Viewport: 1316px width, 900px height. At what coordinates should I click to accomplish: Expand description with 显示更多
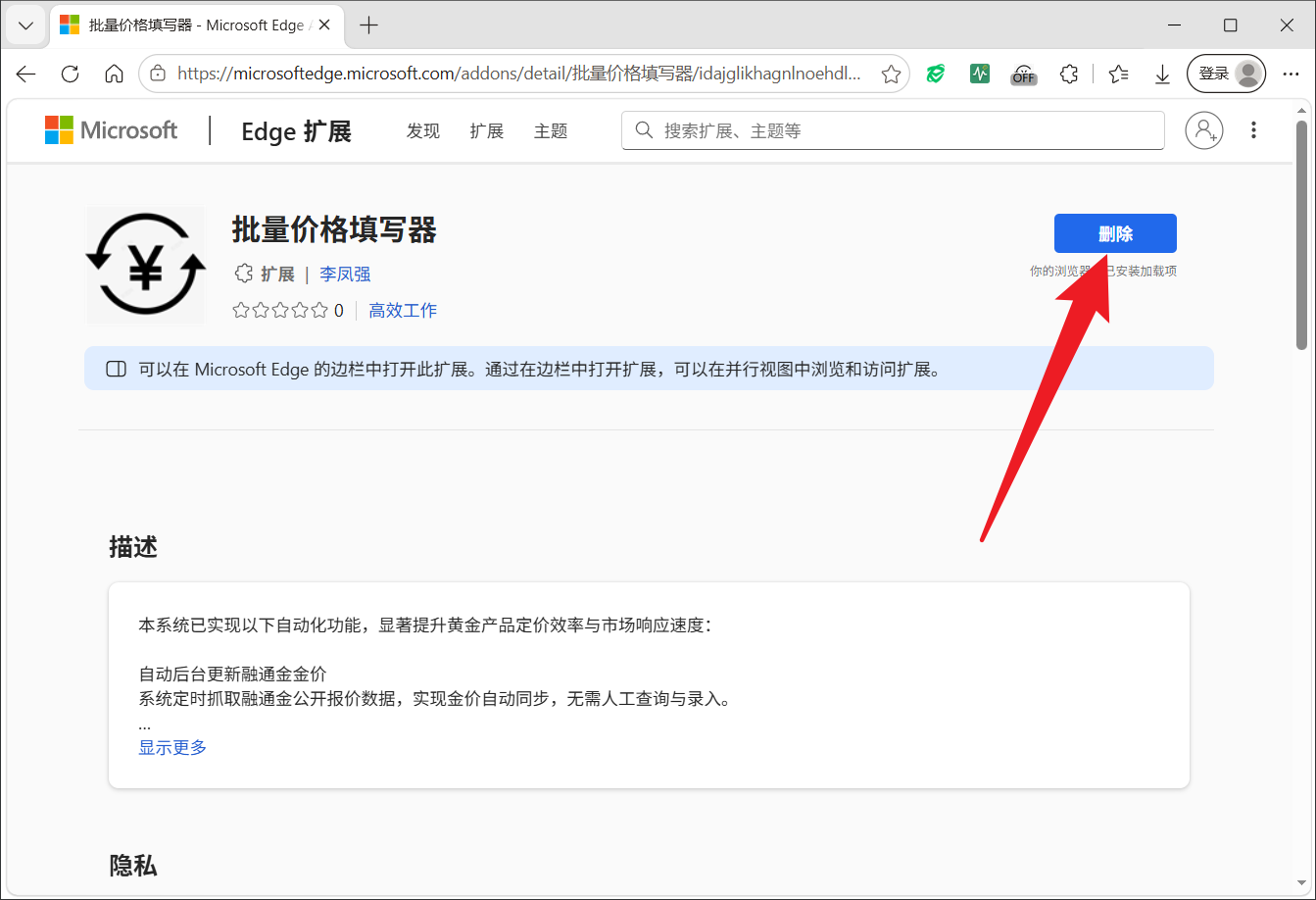172,747
